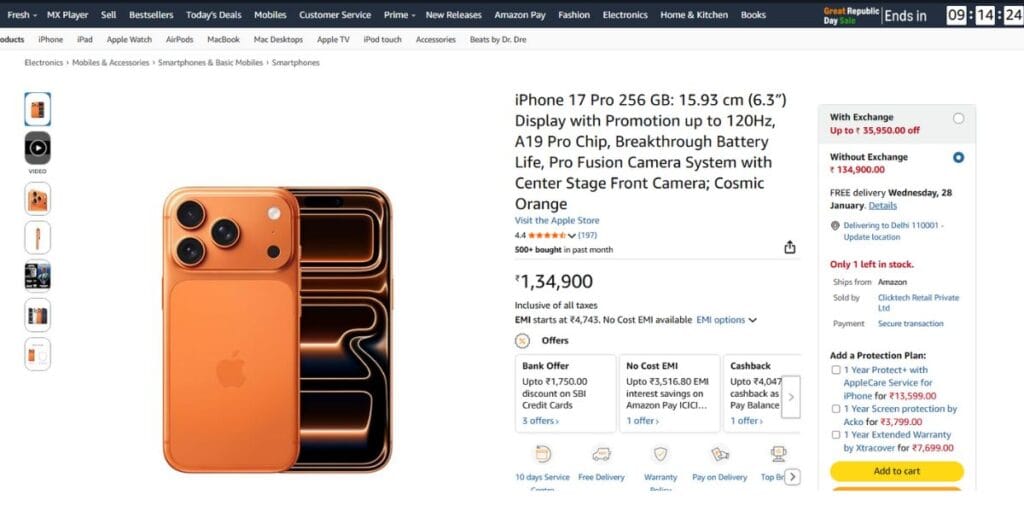Click the delivery location pin icon
Viewport: 1024px width, 512px height.
point(835,226)
